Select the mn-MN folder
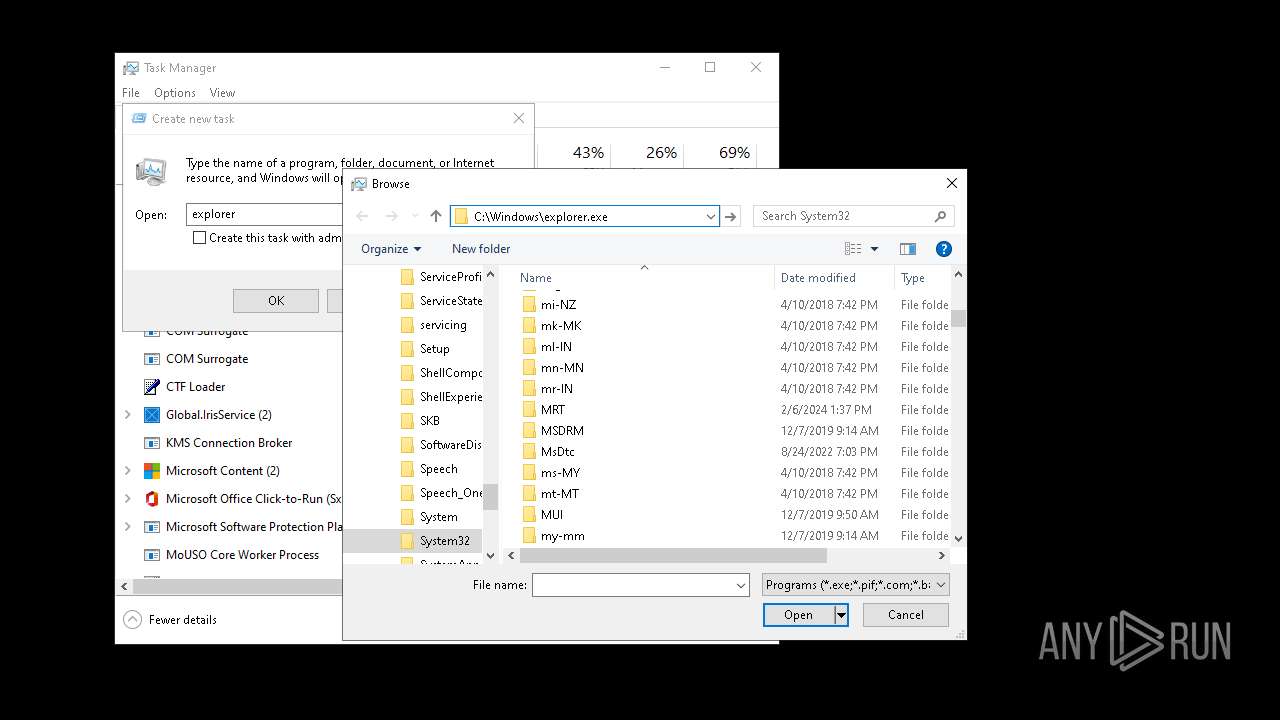The width and height of the screenshot is (1280, 720). 562,368
